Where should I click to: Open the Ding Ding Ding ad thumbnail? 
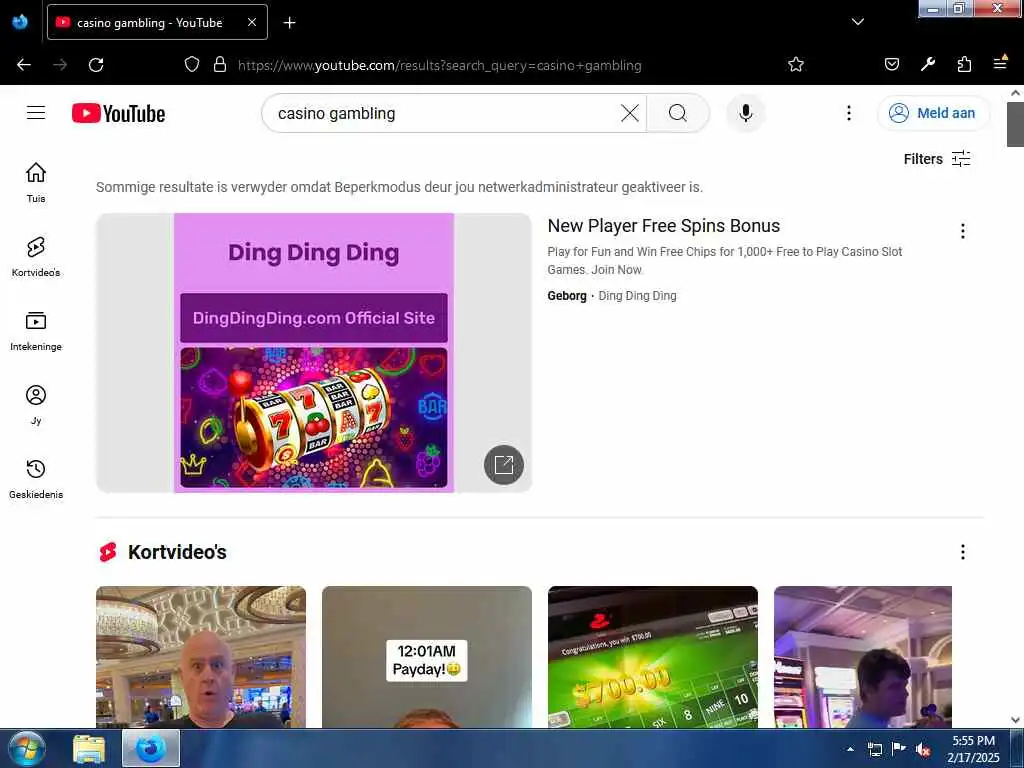(313, 353)
